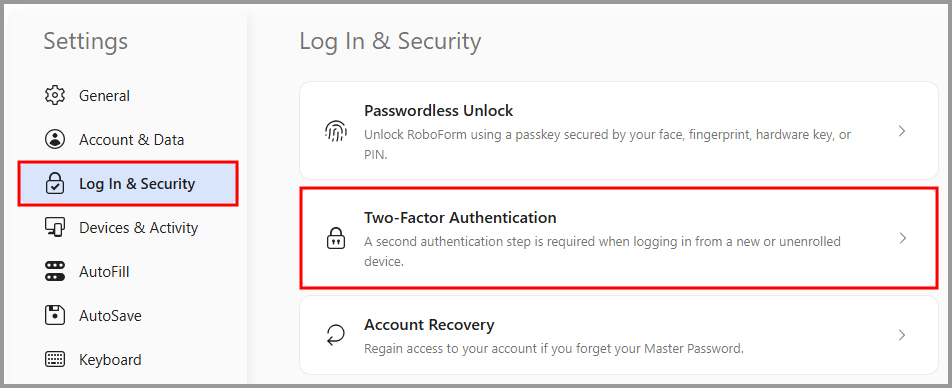
Task: Click the AutoFill icon in sidebar
Action: pyautogui.click(x=55, y=271)
